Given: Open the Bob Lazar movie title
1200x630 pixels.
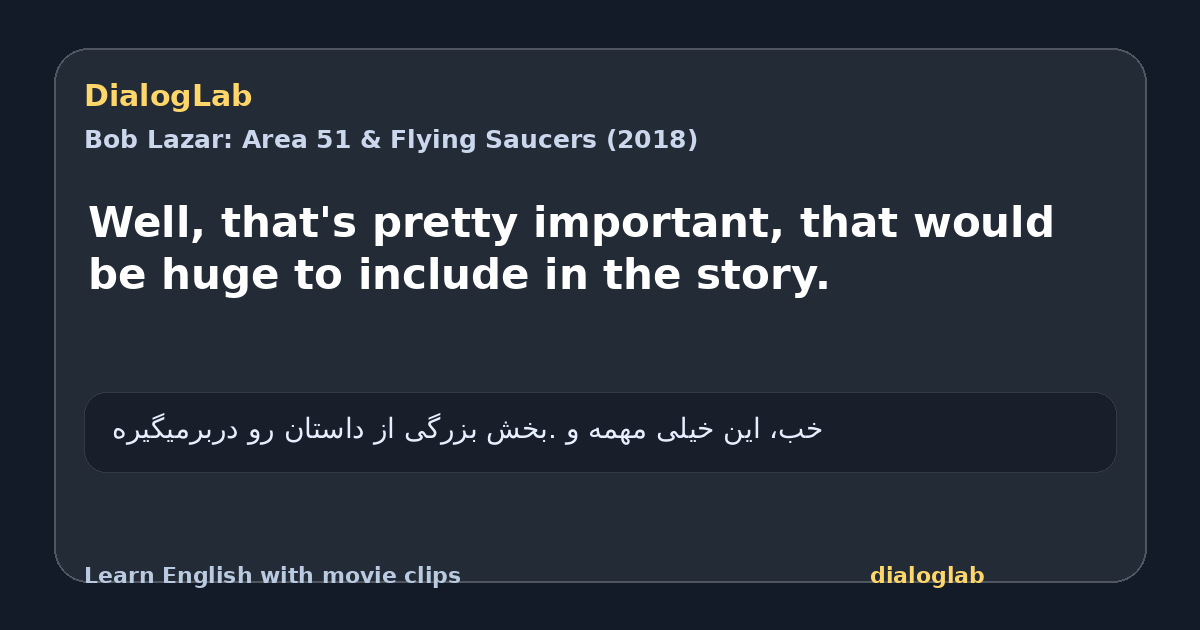Looking at the screenshot, I should tap(391, 140).
